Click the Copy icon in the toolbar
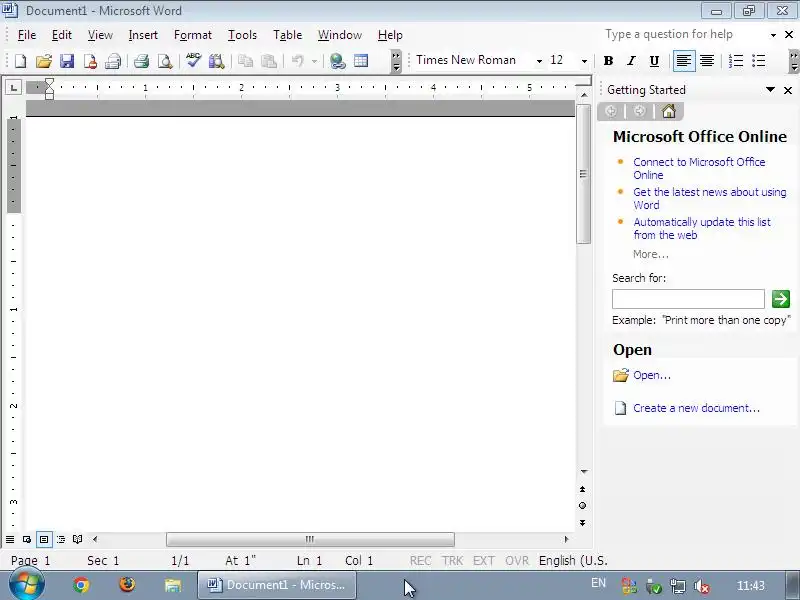The width and height of the screenshot is (800, 600). click(245, 61)
